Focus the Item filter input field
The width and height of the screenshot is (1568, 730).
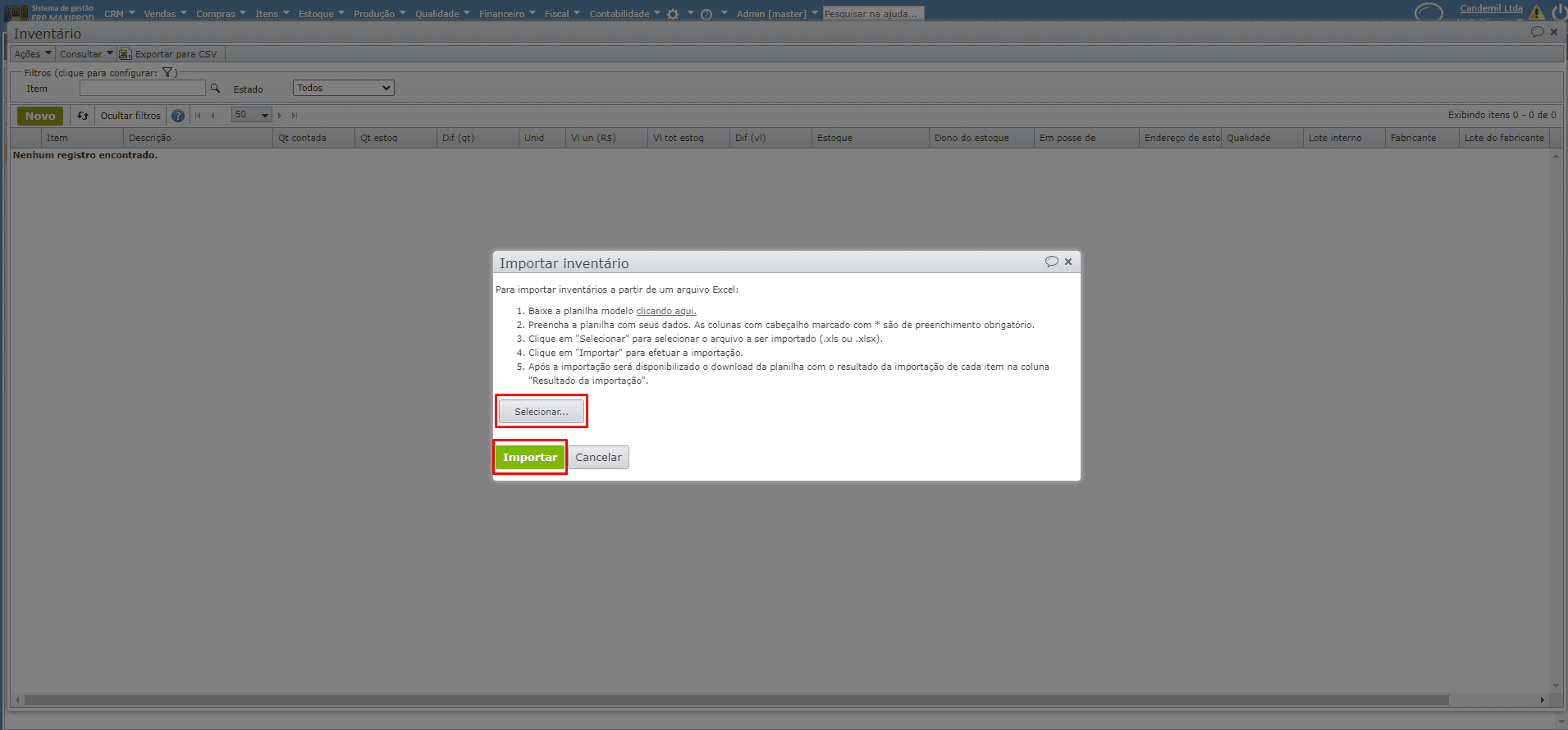coord(142,88)
